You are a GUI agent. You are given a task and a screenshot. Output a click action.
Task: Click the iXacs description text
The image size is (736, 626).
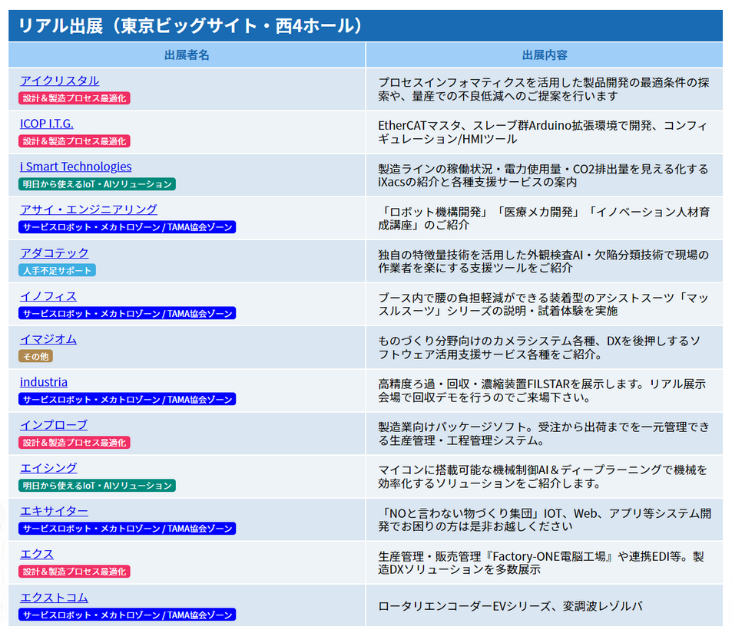click(543, 176)
